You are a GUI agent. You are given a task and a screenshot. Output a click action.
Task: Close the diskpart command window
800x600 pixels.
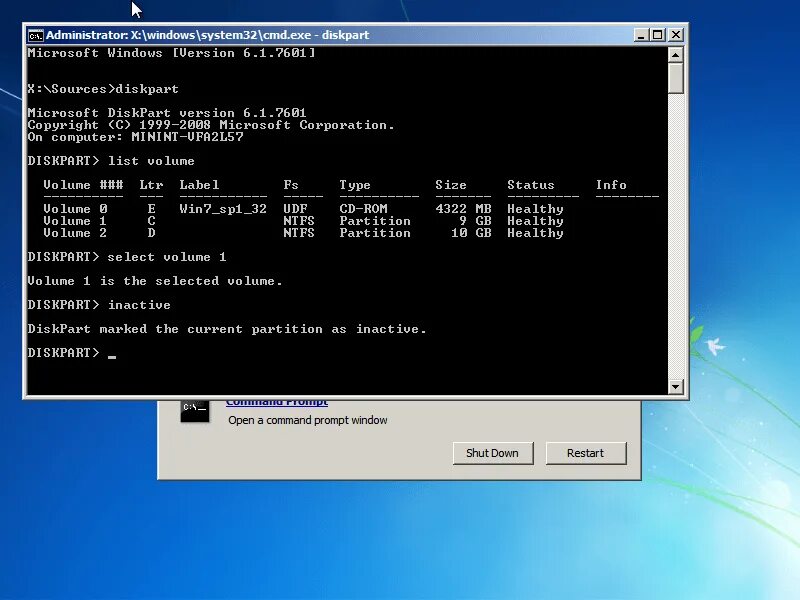pyautogui.click(x=676, y=35)
